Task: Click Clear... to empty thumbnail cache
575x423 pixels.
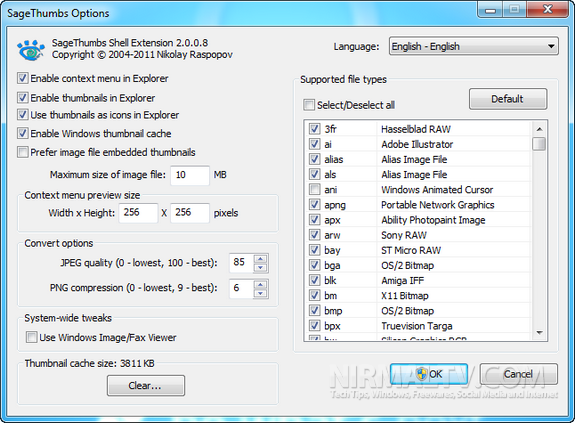Action: 146,385
